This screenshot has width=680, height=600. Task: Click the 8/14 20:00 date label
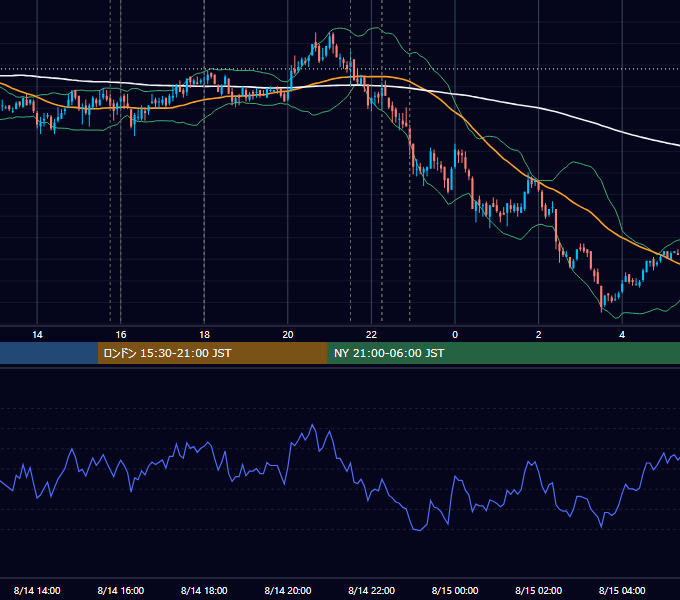click(288, 590)
